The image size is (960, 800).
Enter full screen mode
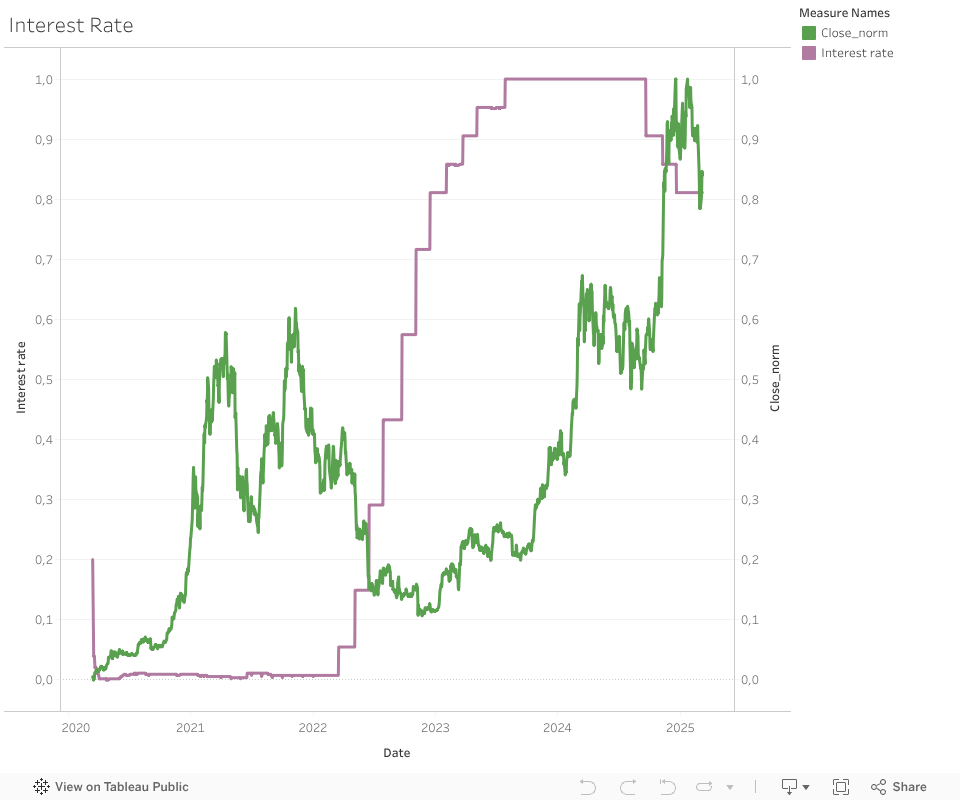[x=841, y=787]
